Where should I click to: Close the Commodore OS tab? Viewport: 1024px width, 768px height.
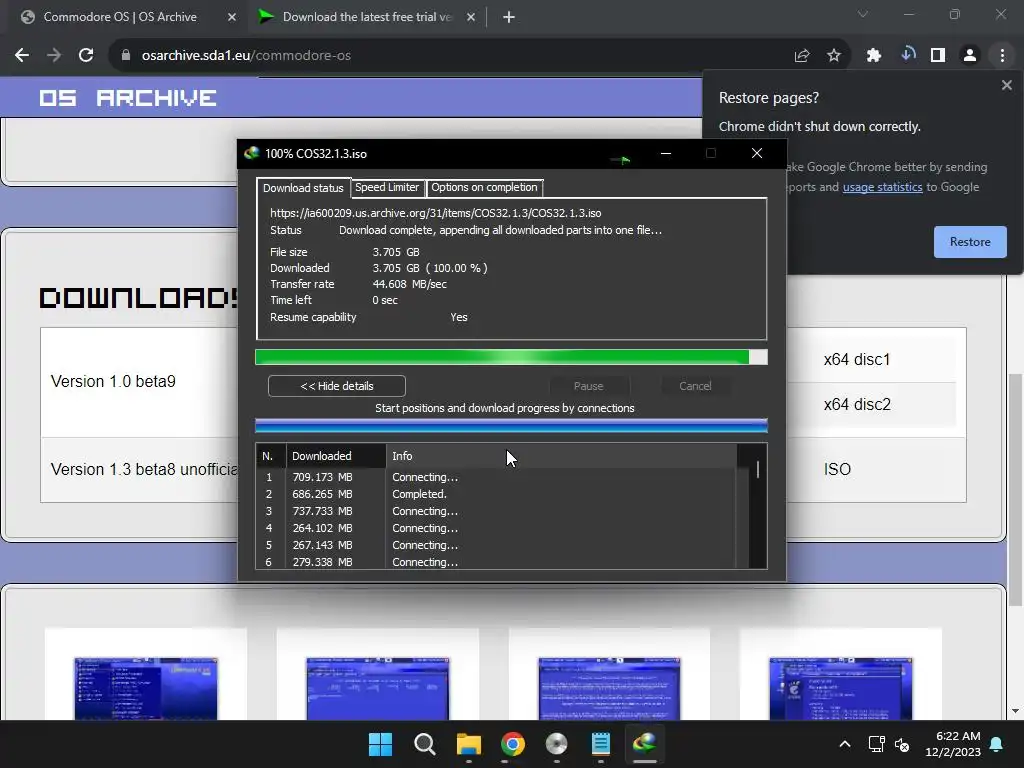[232, 17]
